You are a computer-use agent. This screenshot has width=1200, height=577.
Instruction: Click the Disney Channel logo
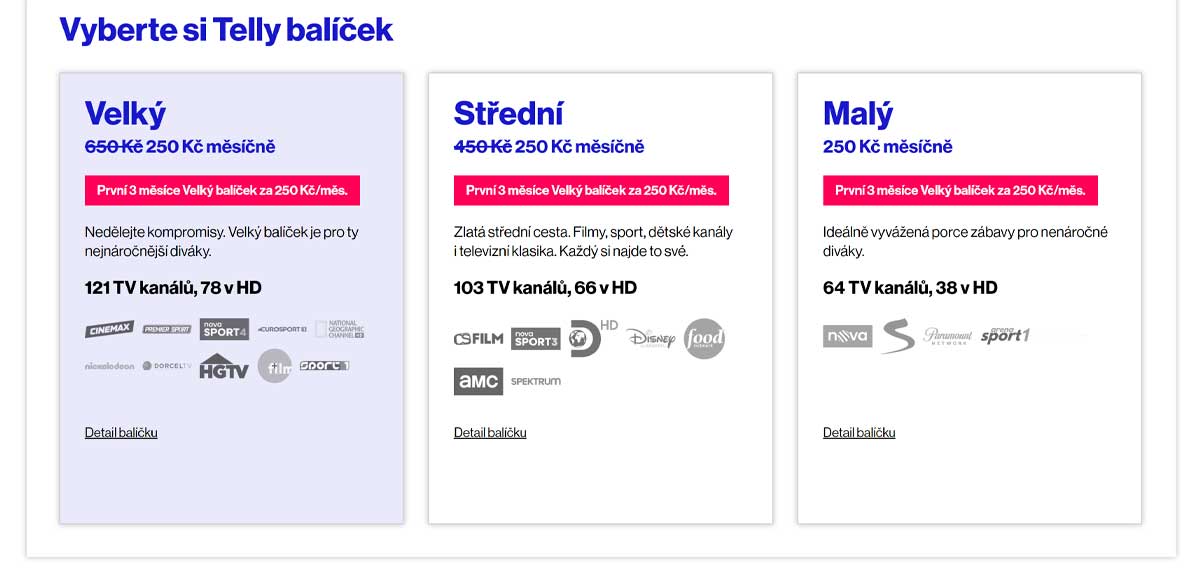pyautogui.click(x=651, y=339)
